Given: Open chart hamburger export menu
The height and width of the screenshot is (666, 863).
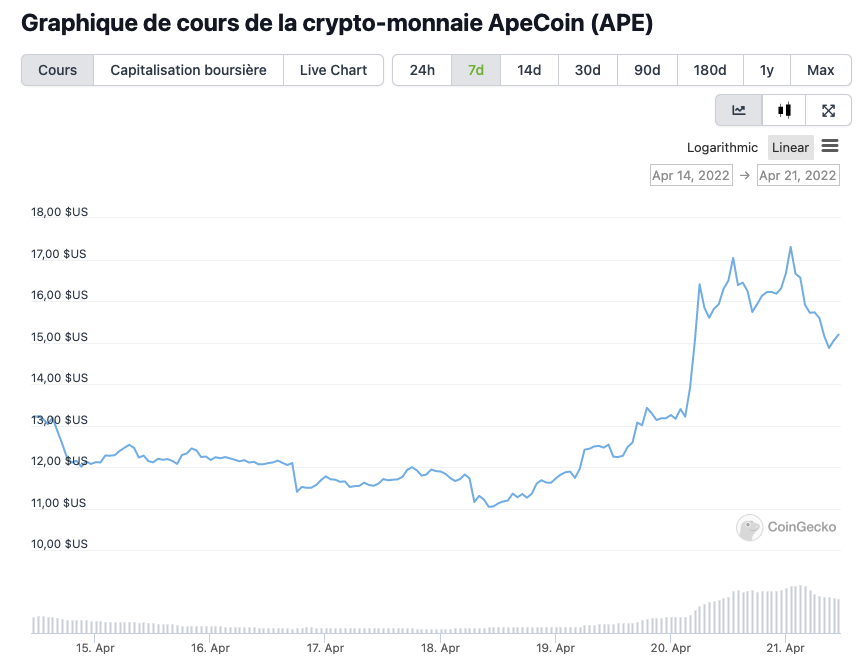Looking at the screenshot, I should click(829, 146).
